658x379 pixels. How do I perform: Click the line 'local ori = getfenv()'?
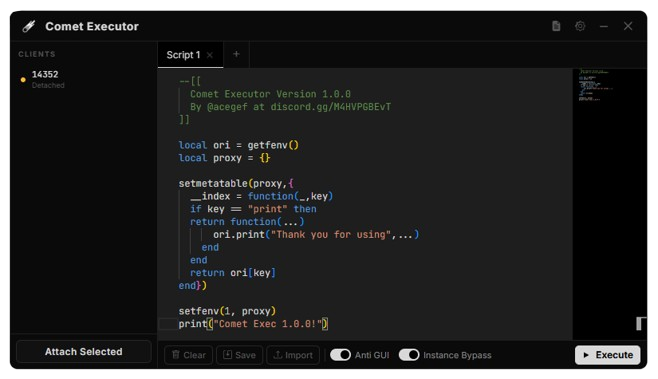[238, 145]
